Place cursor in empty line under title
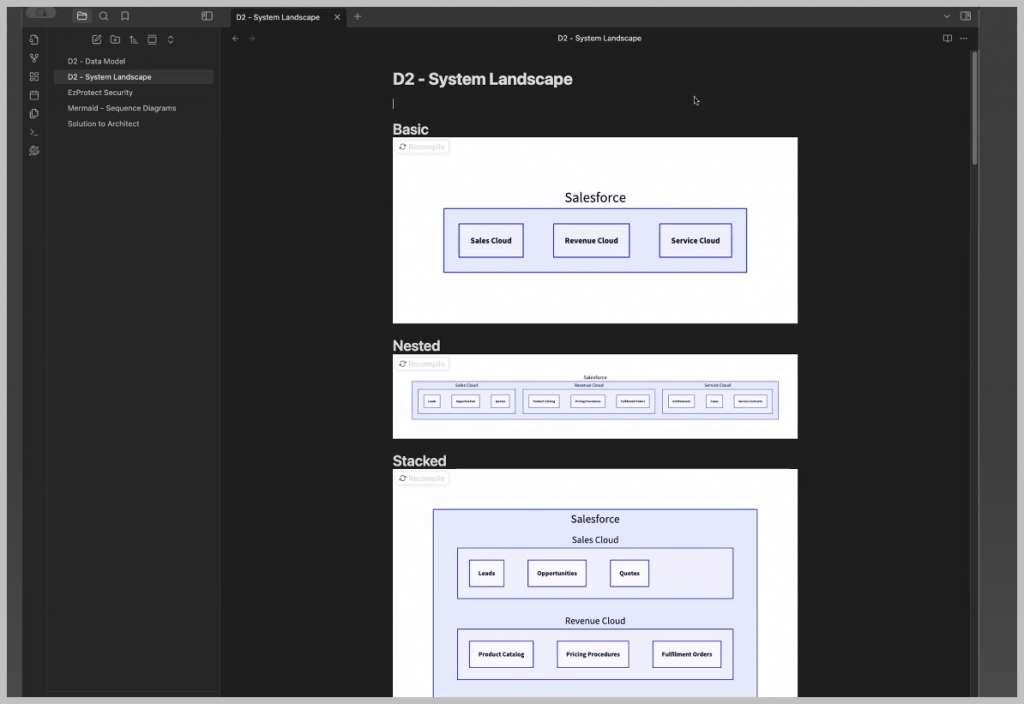 (594, 103)
